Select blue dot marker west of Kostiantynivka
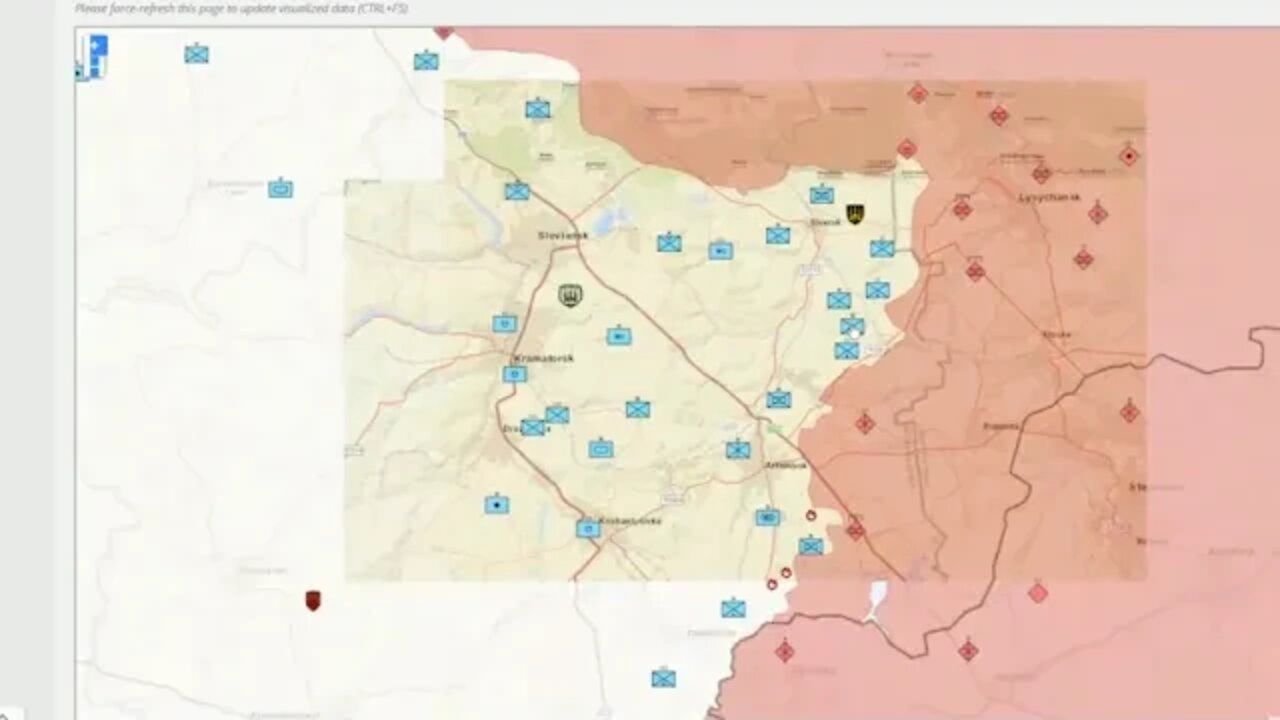1280x720 pixels. coord(497,505)
